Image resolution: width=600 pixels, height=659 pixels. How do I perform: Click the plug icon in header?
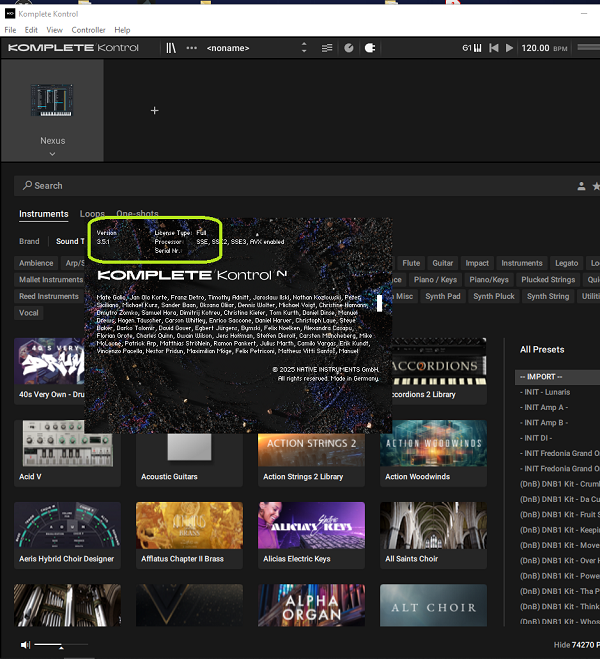(x=370, y=48)
